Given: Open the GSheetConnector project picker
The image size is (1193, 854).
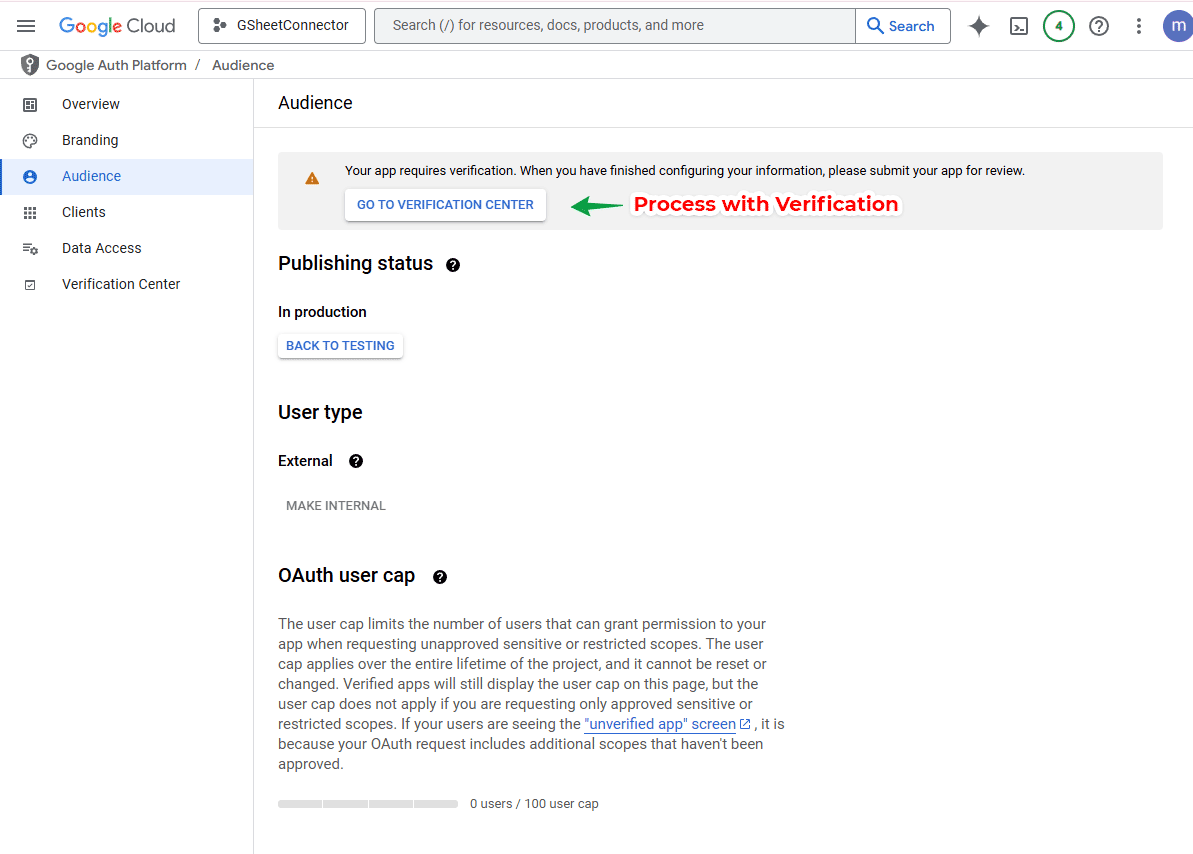Looking at the screenshot, I should (282, 26).
